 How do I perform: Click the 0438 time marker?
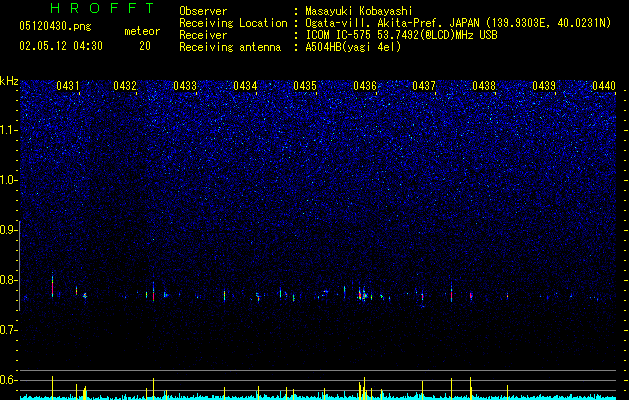click(x=484, y=86)
